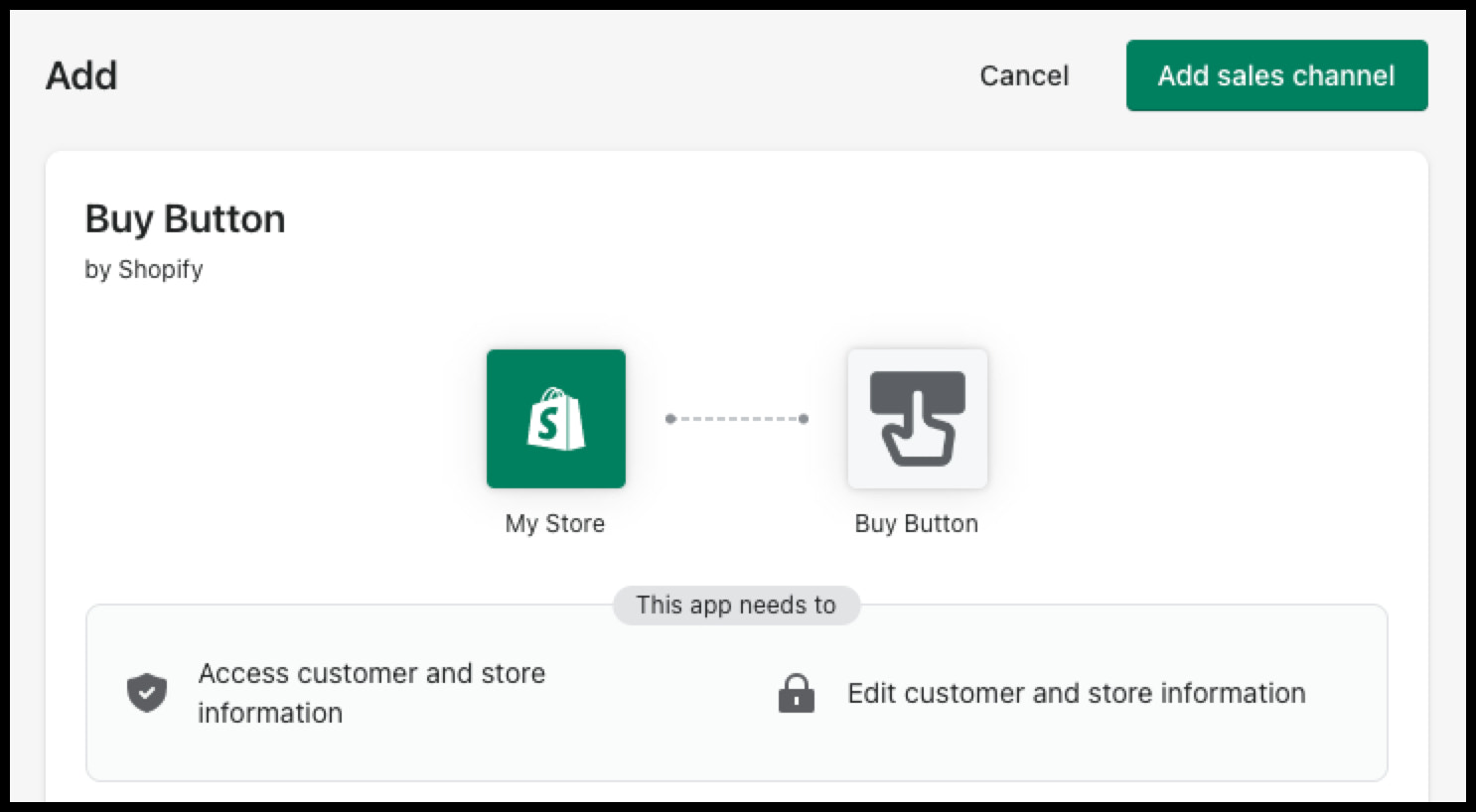Click the 'by Shopify' developer text

pos(144,269)
